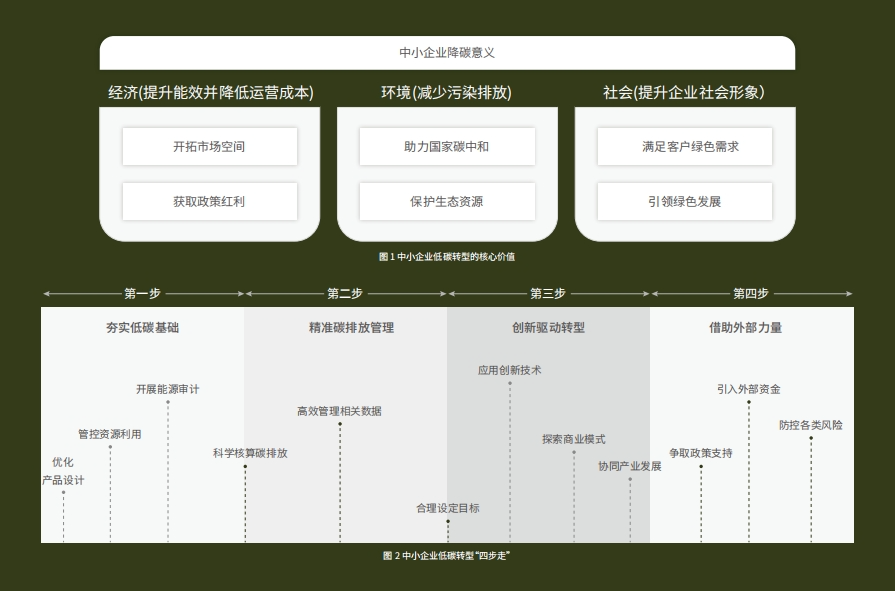Click the 合理设定目标 marker label
This screenshot has width=895, height=591.
coord(447,508)
